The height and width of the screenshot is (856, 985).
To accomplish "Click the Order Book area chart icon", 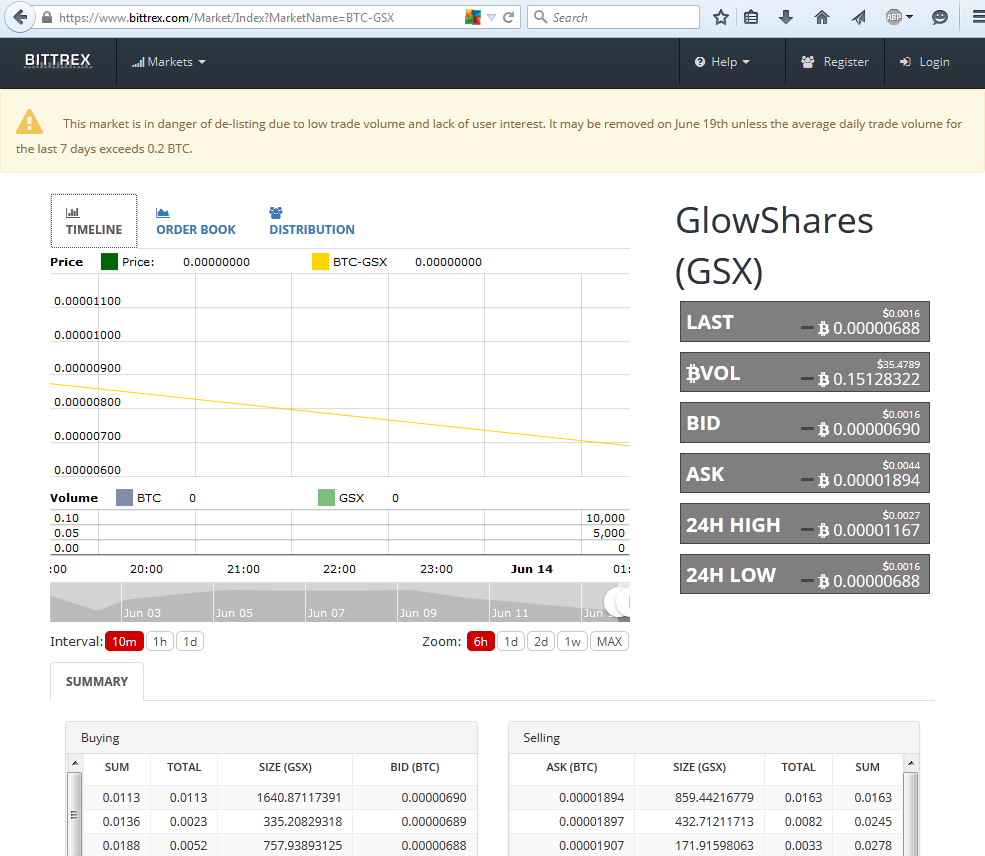I will 163,213.
